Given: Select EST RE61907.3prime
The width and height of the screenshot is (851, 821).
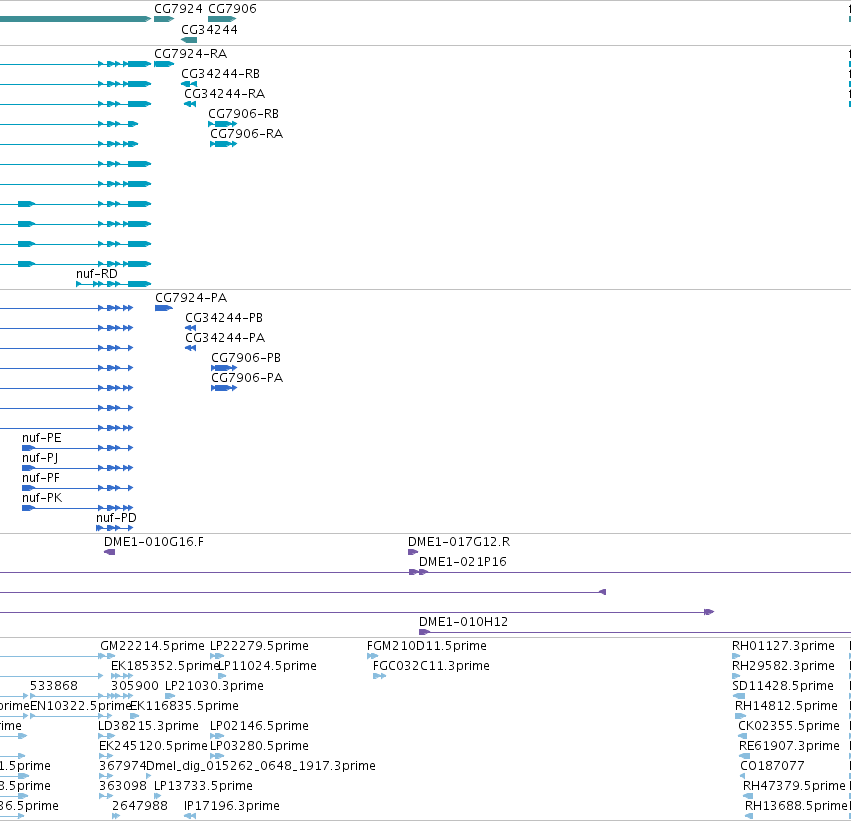Looking at the screenshot, I should tap(745, 756).
